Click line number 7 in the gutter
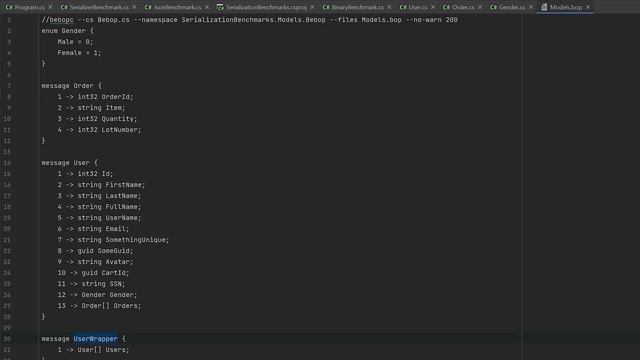 9,86
